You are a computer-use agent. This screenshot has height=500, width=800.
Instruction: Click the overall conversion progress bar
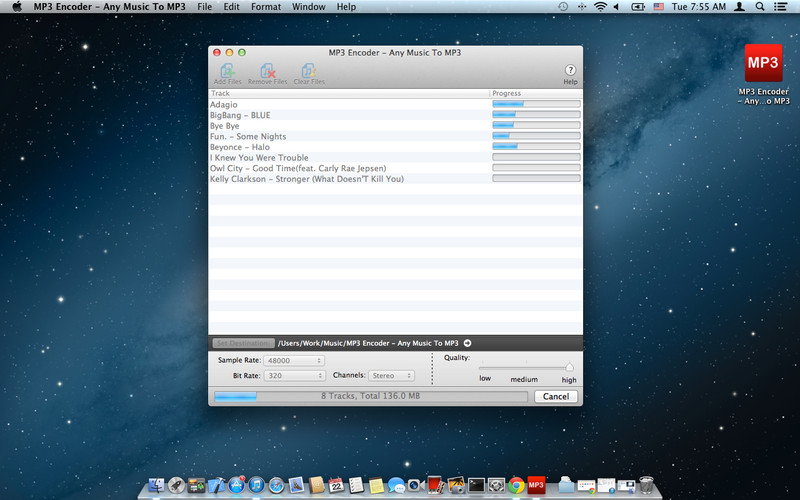tap(371, 396)
